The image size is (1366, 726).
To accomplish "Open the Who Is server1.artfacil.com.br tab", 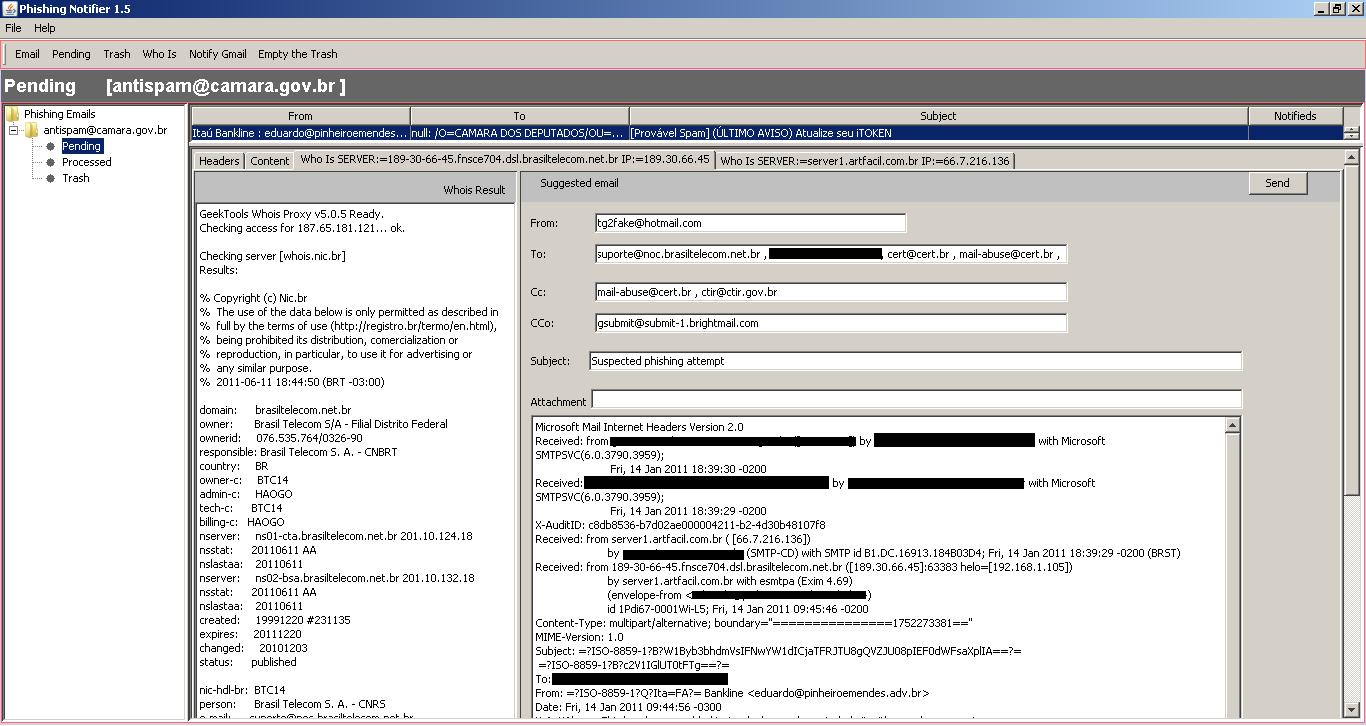I will coord(866,161).
